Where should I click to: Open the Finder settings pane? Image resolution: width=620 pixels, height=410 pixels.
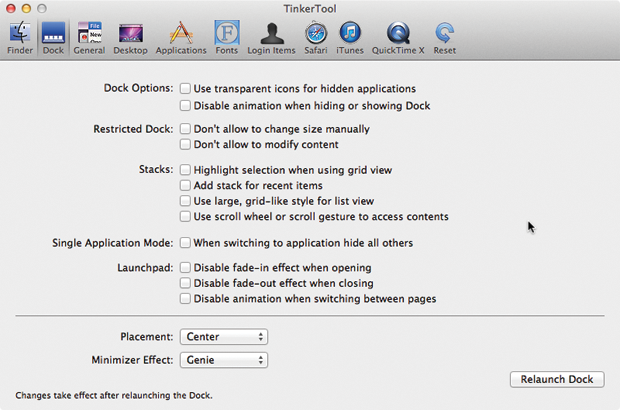[x=20, y=38]
